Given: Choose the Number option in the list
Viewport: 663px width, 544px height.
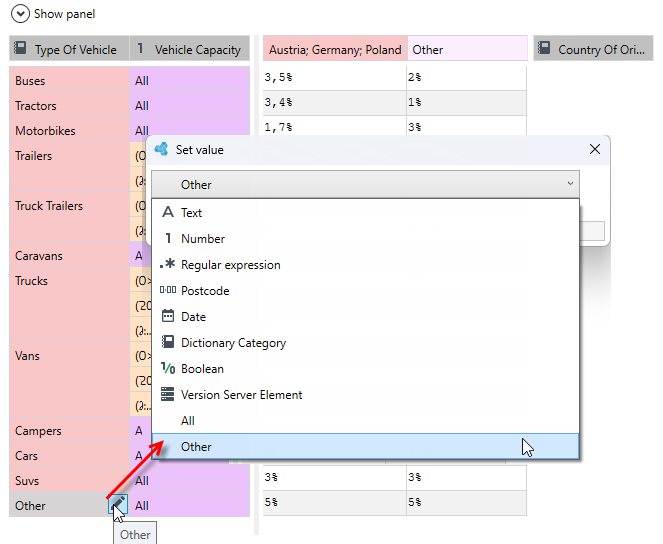Looking at the screenshot, I should (x=365, y=239).
